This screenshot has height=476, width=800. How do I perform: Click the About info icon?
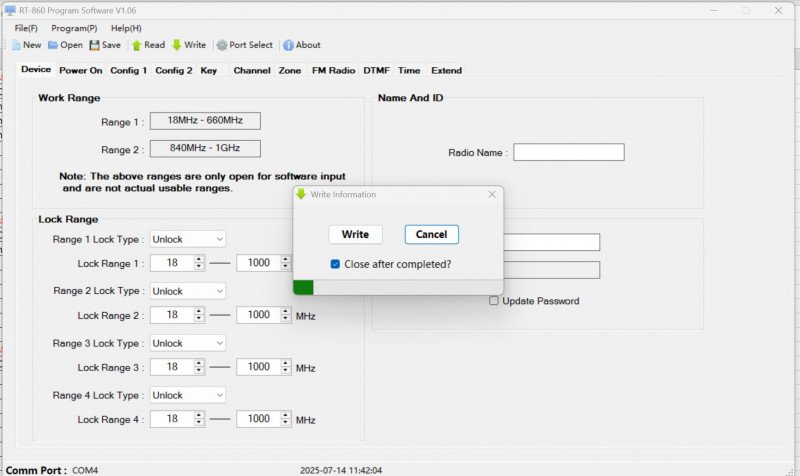pyautogui.click(x=288, y=45)
